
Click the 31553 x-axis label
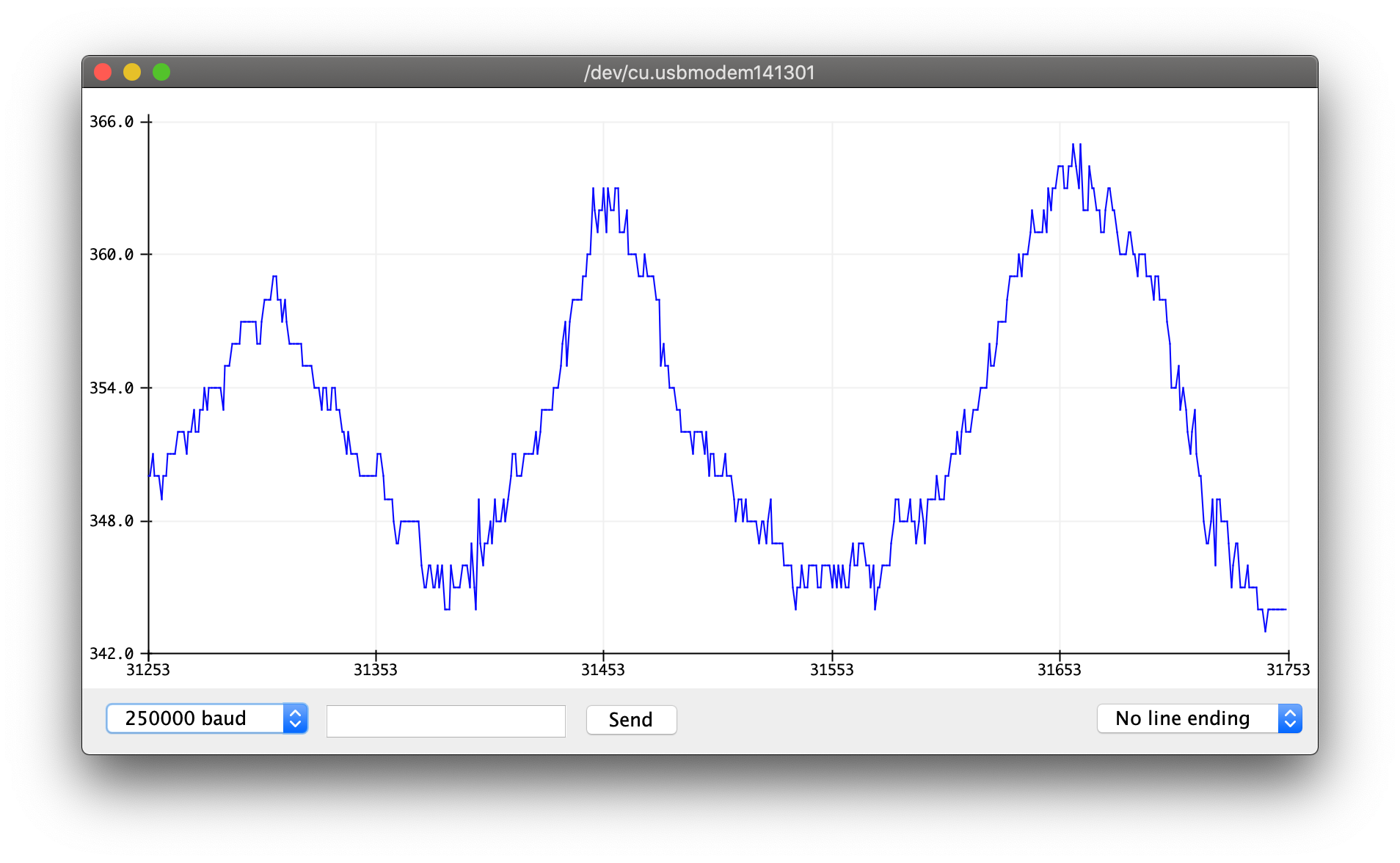[x=832, y=670]
